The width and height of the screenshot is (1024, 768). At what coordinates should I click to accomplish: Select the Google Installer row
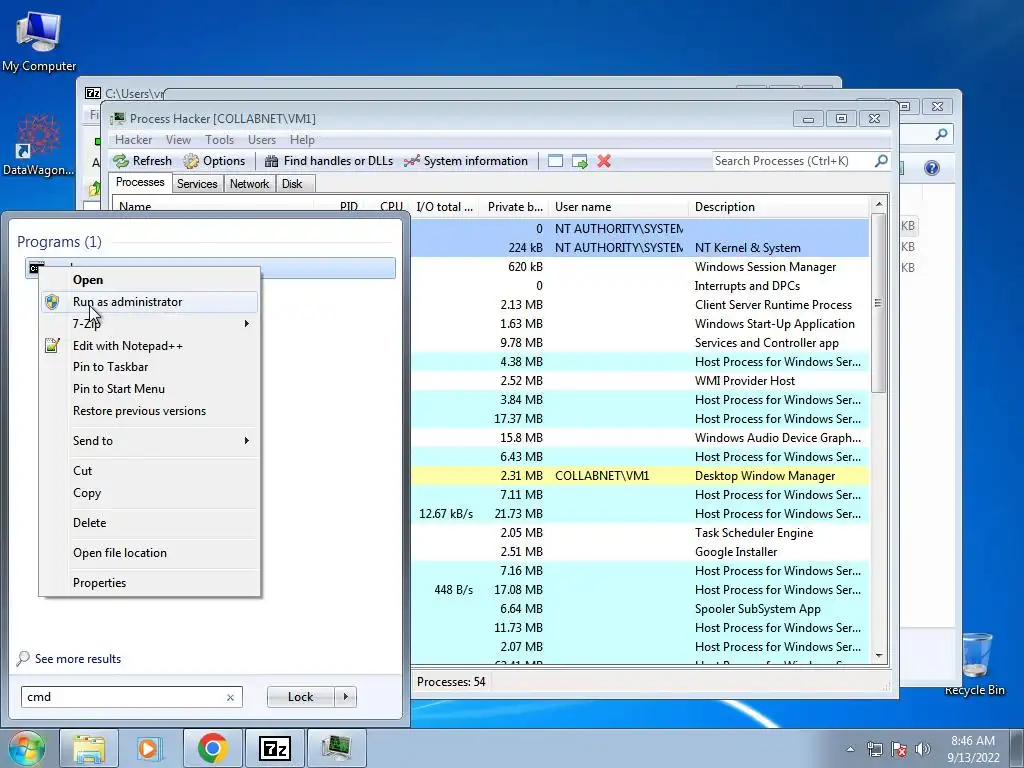pyautogui.click(x=640, y=552)
